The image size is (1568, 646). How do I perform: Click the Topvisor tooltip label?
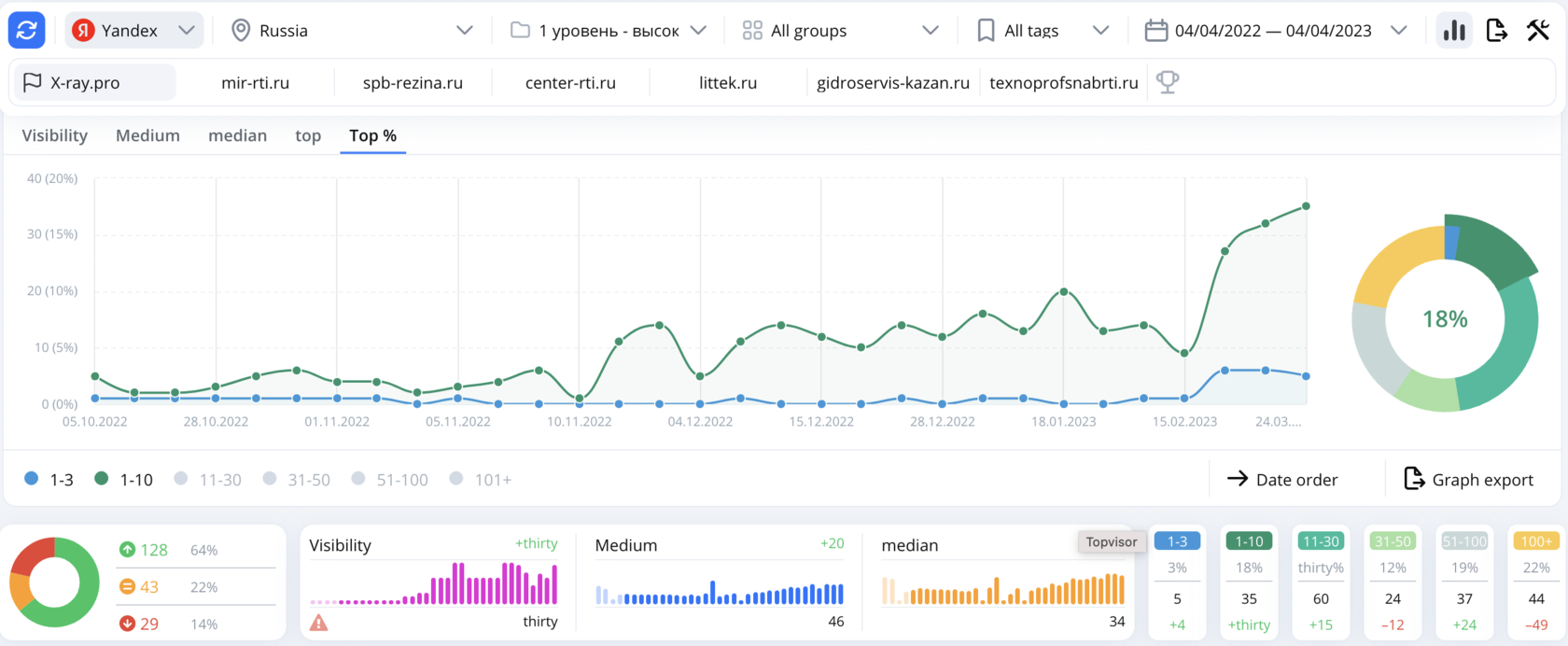1112,541
